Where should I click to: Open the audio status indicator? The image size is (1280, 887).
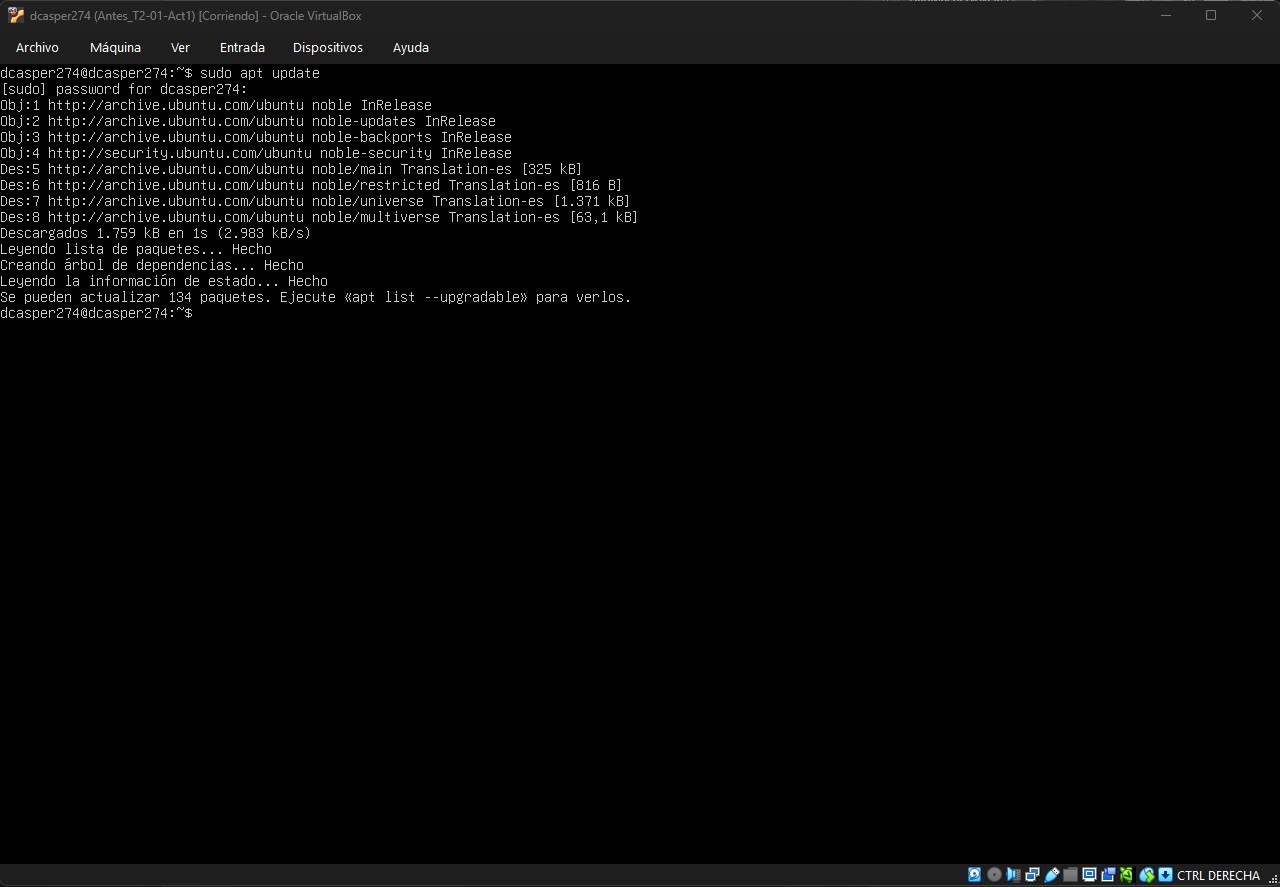click(x=1013, y=875)
